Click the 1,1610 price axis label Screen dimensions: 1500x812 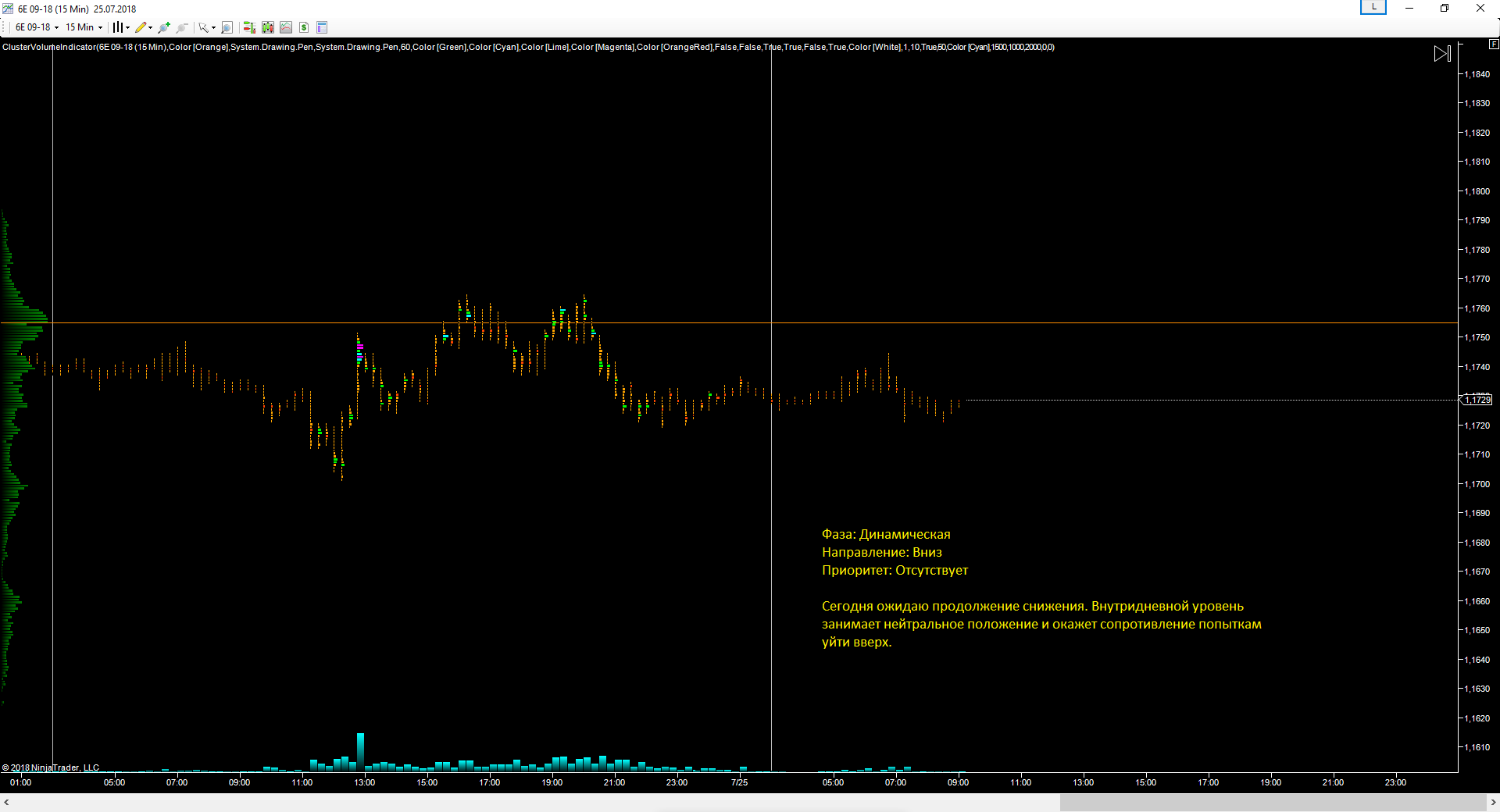click(1477, 747)
